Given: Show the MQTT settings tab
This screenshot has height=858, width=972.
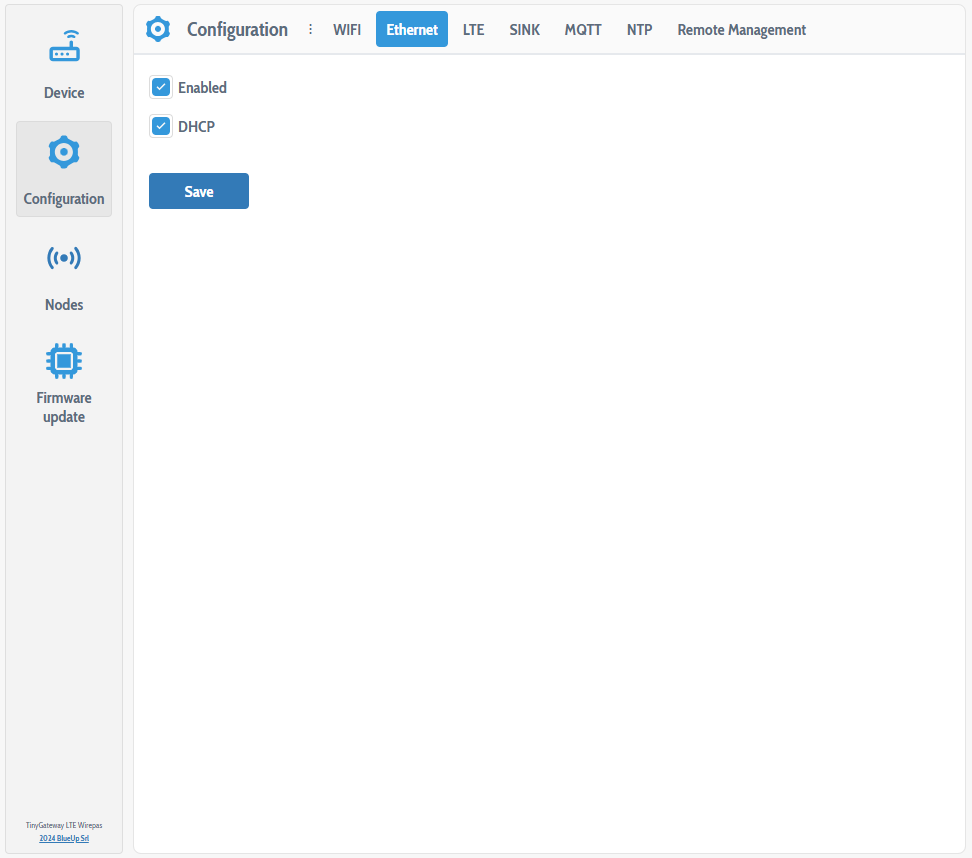Looking at the screenshot, I should 583,30.
